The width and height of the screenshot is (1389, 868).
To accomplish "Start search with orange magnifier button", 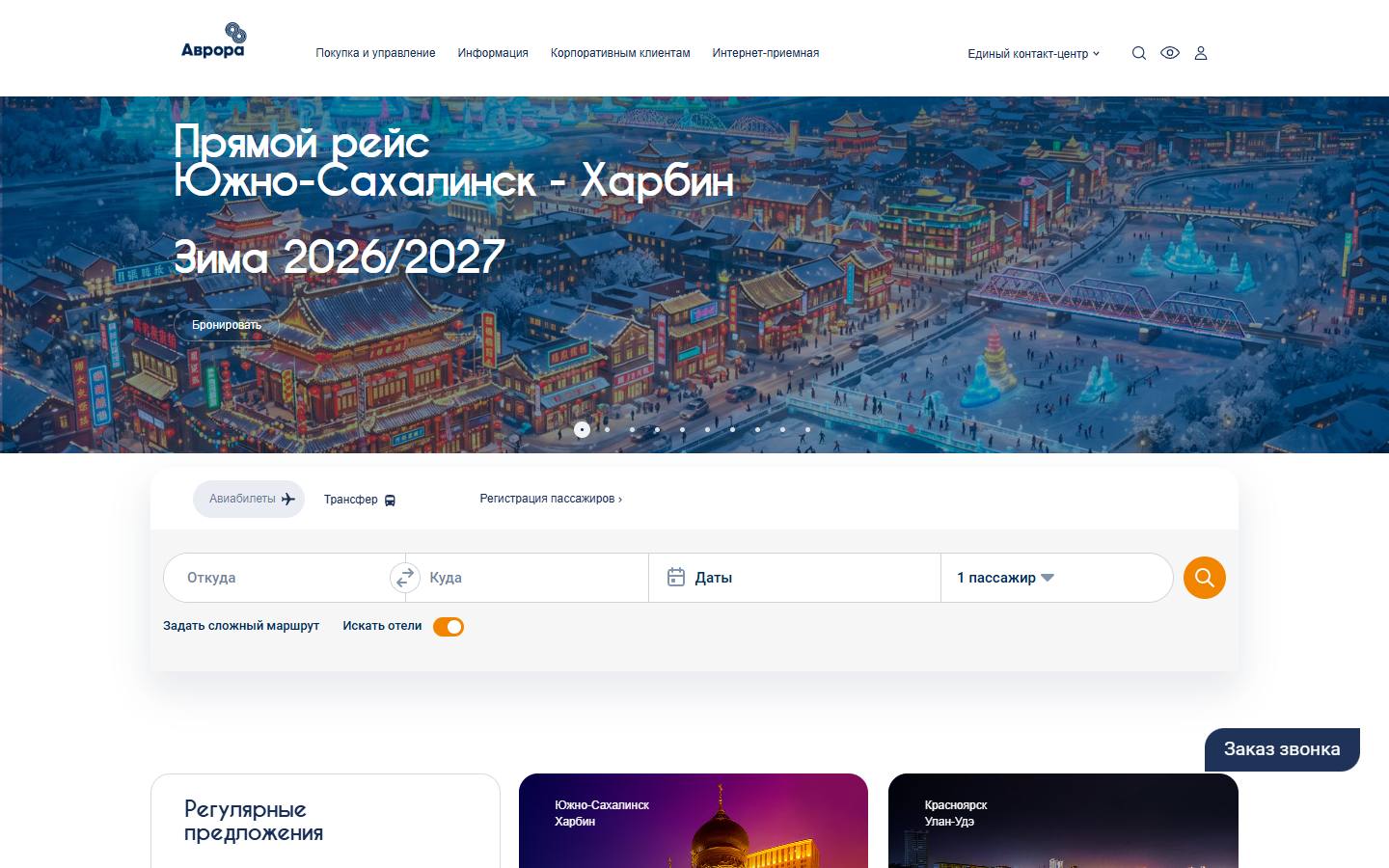I will pyautogui.click(x=1205, y=578).
